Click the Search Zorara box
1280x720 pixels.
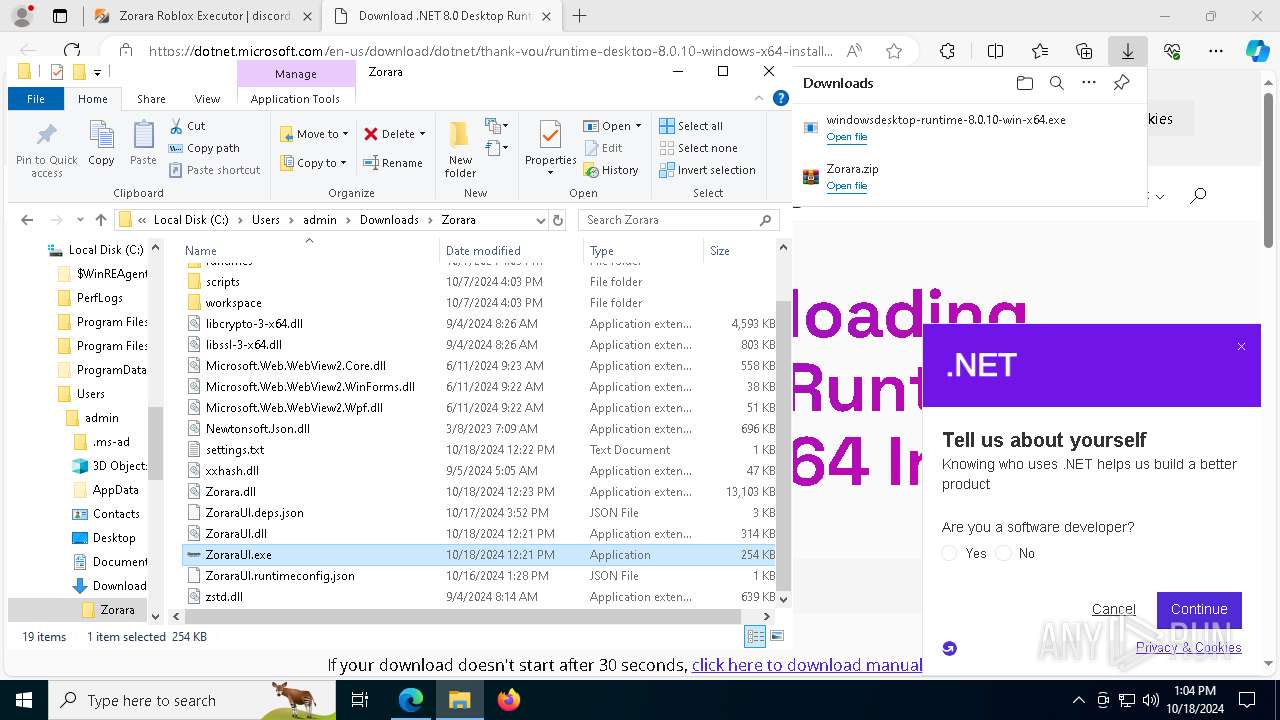pos(680,220)
